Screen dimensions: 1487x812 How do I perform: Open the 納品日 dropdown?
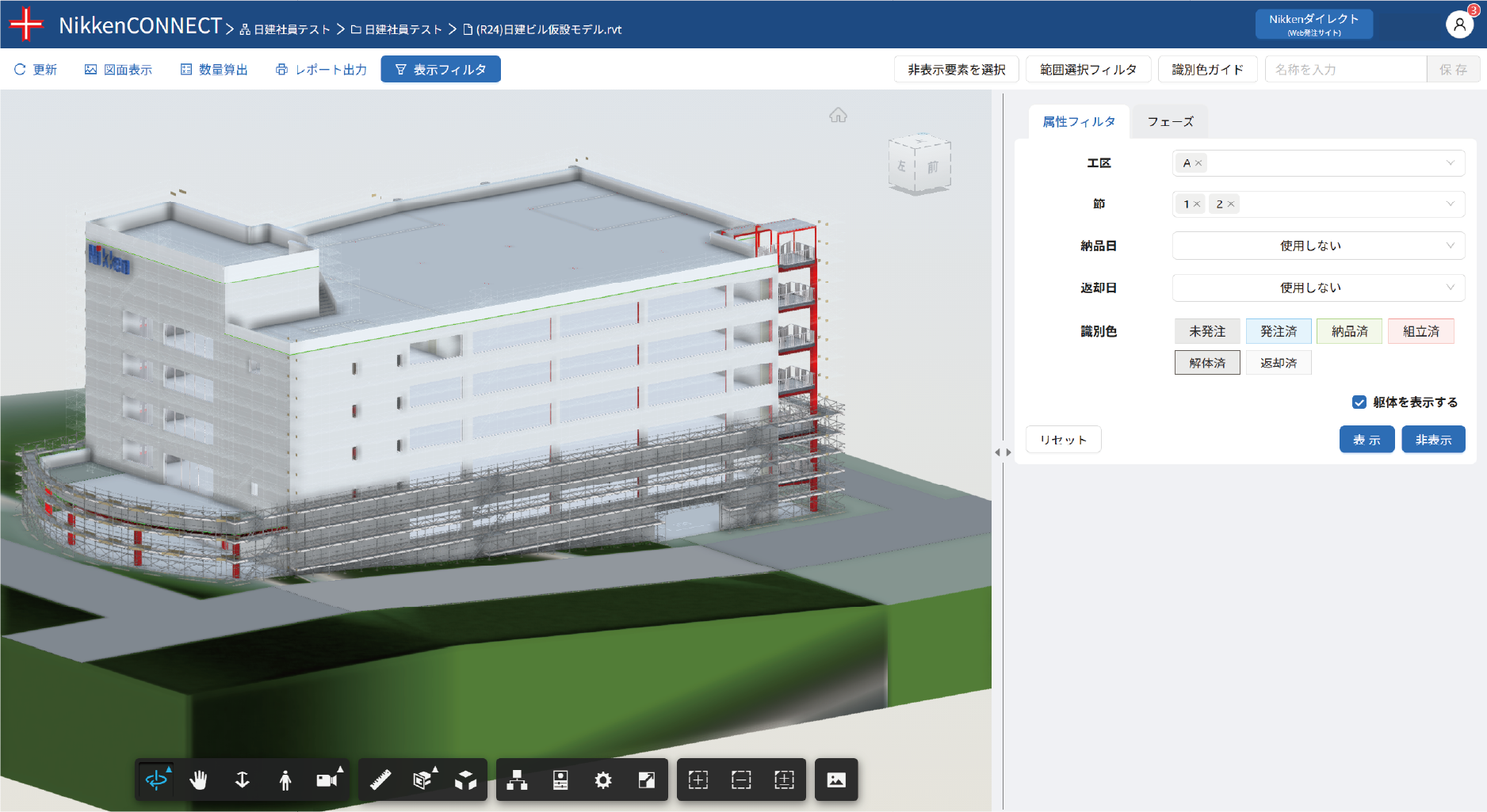pos(1318,246)
